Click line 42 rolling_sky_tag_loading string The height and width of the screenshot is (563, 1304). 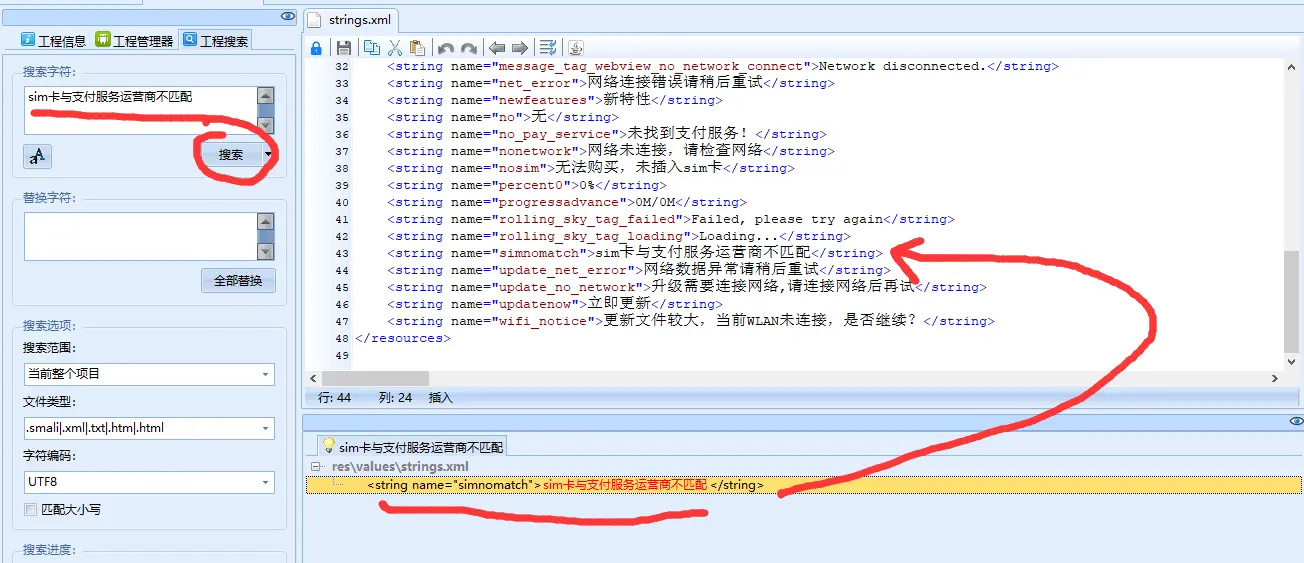coord(619,236)
